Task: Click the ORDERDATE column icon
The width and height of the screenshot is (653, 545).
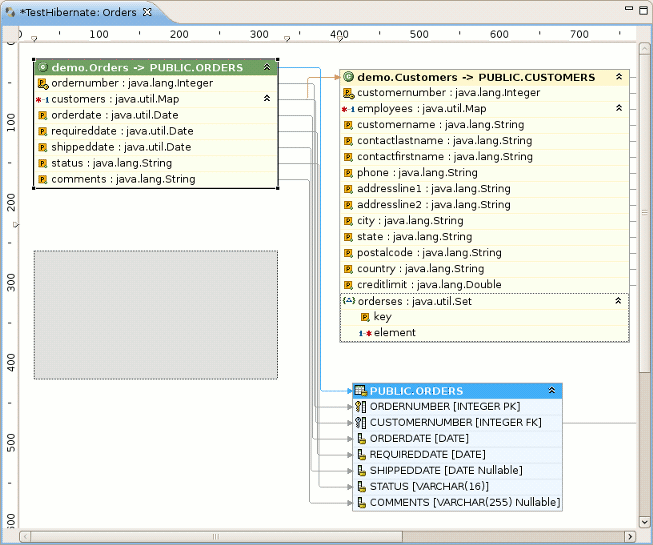Action: tap(361, 439)
